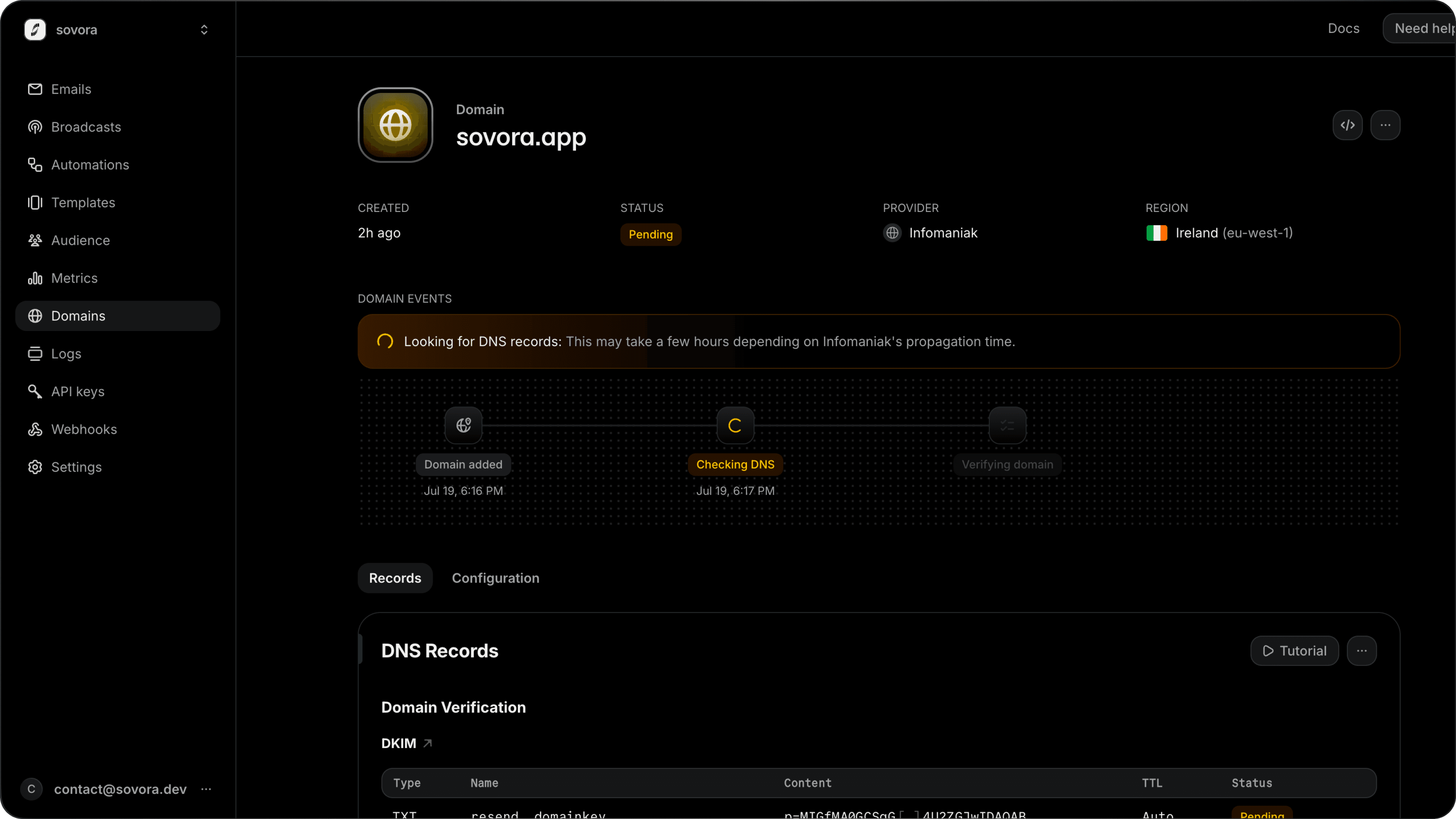
Task: Open Automations via its flow icon
Action: pyautogui.click(x=35, y=165)
